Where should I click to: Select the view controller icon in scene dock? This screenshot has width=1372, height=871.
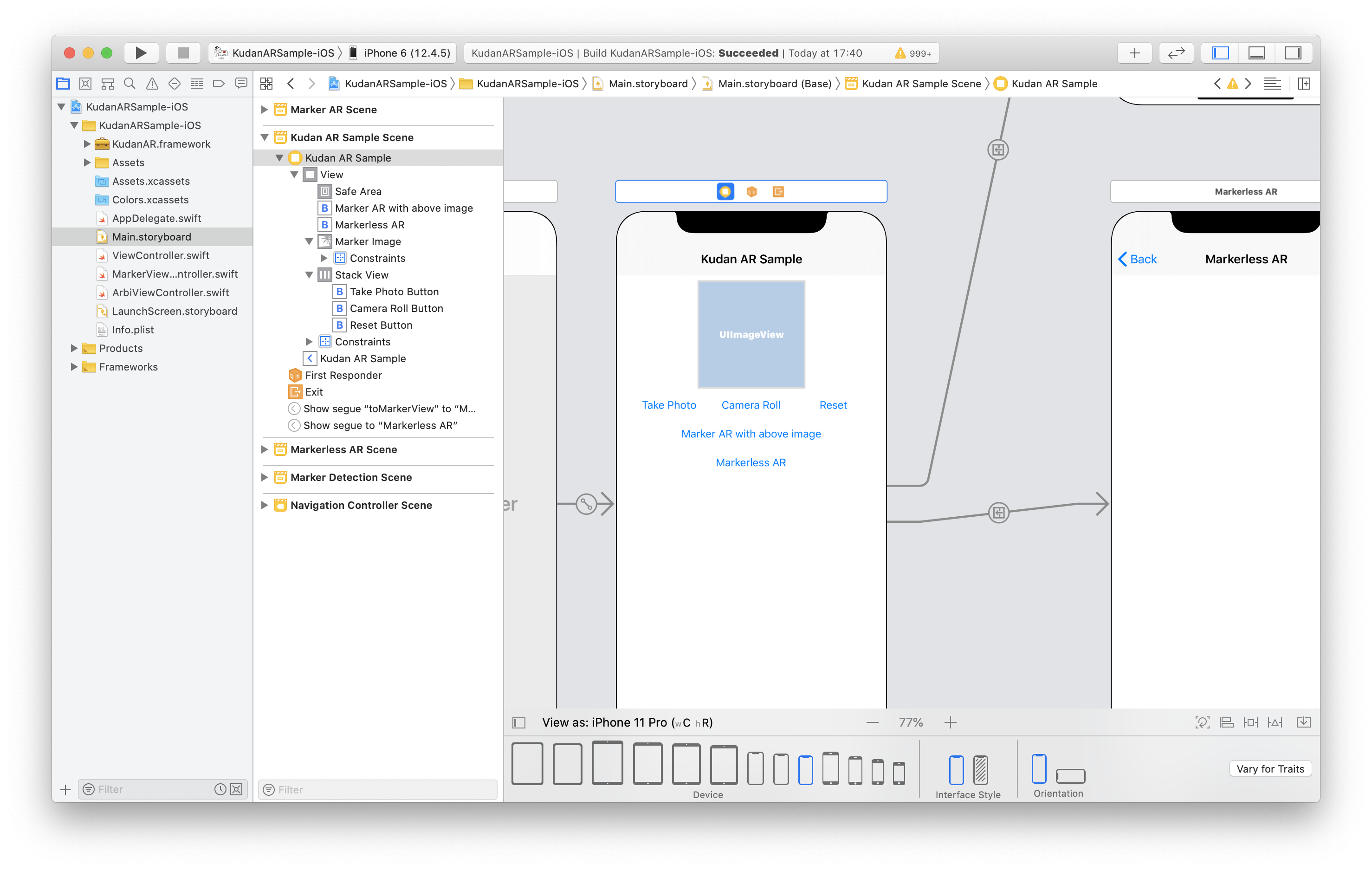(x=725, y=192)
